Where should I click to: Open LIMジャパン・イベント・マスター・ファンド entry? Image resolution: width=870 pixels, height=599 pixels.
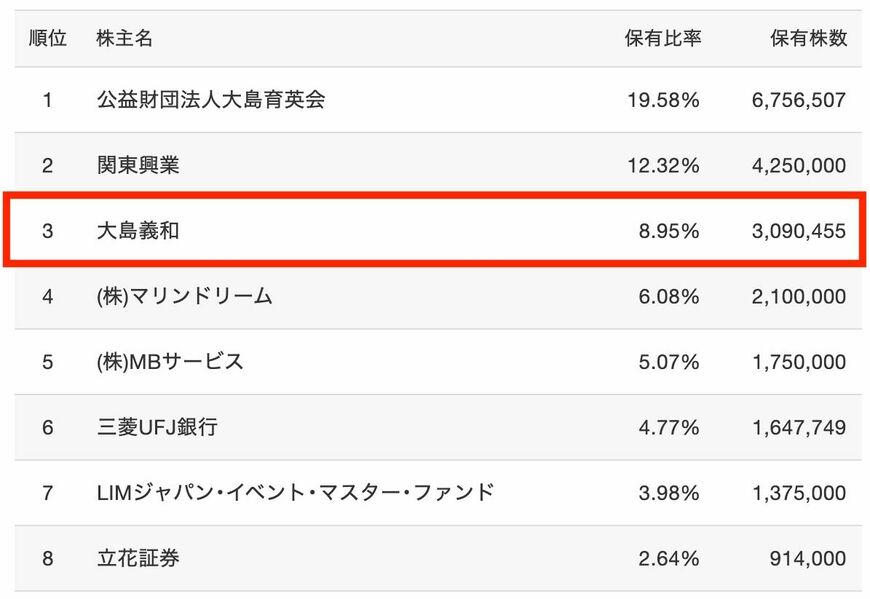point(296,493)
